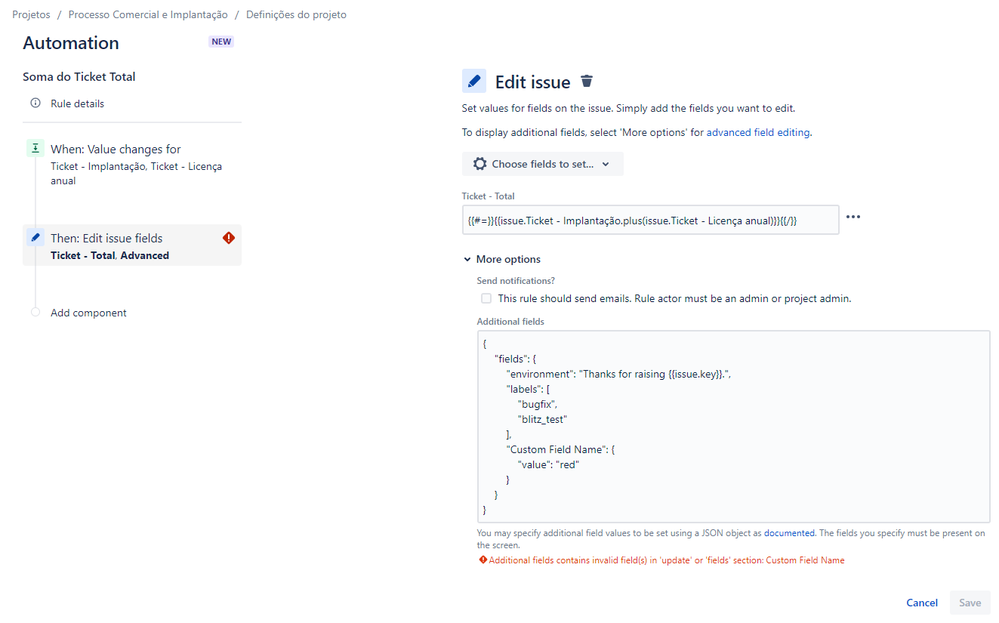This screenshot has width=999, height=623.
Task: Open the documented link
Action: click(789, 533)
